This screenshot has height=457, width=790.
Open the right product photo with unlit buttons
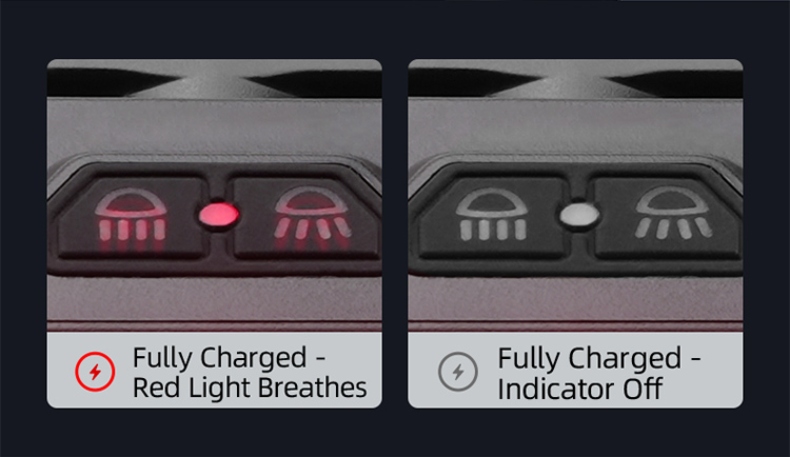tap(575, 195)
